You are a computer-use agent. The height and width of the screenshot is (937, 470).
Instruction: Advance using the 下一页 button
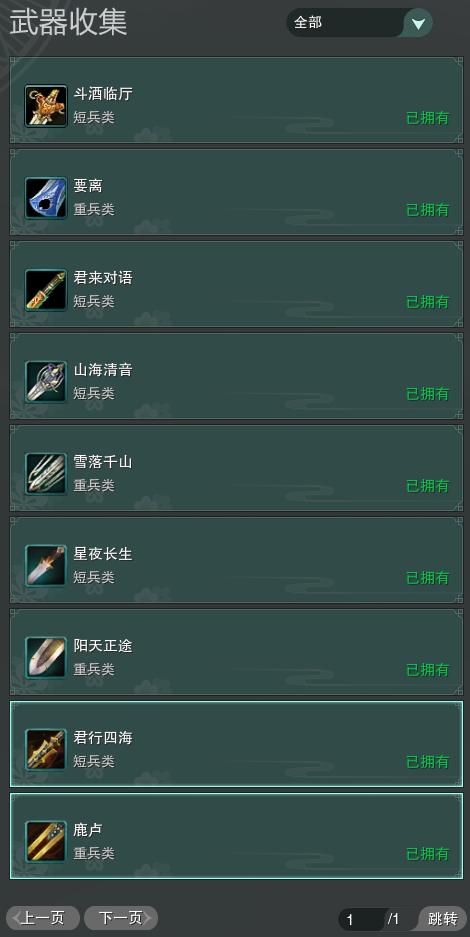121,918
